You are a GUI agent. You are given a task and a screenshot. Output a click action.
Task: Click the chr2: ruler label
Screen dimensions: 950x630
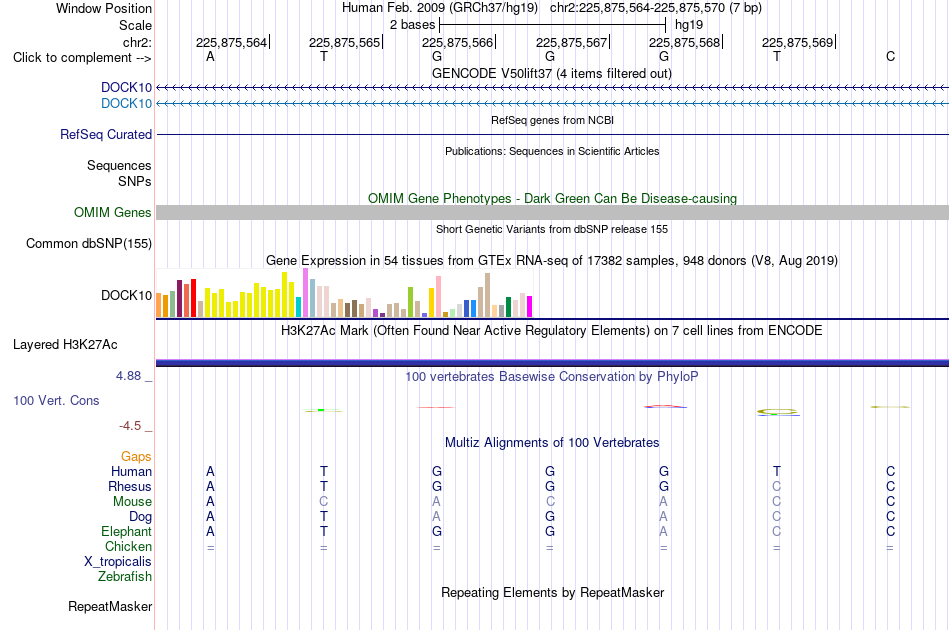[137, 42]
